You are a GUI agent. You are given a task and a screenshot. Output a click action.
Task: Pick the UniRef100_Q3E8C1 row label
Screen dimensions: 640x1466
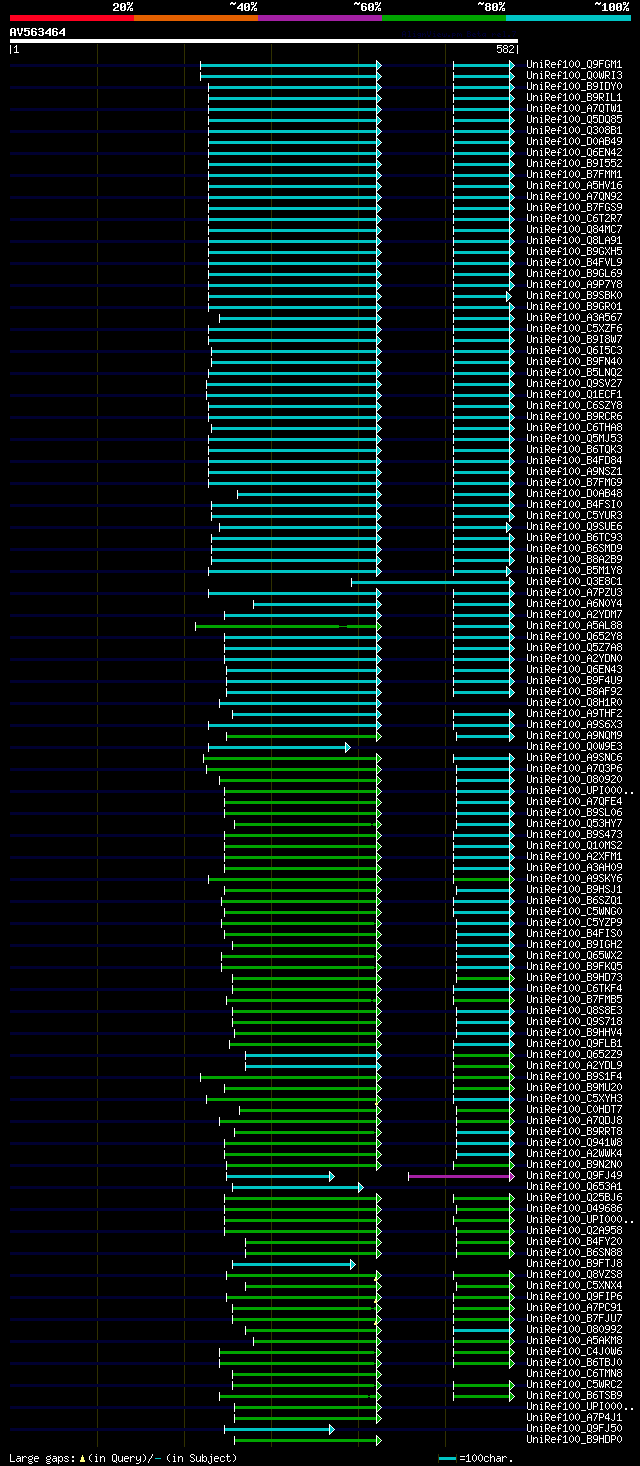(574, 582)
